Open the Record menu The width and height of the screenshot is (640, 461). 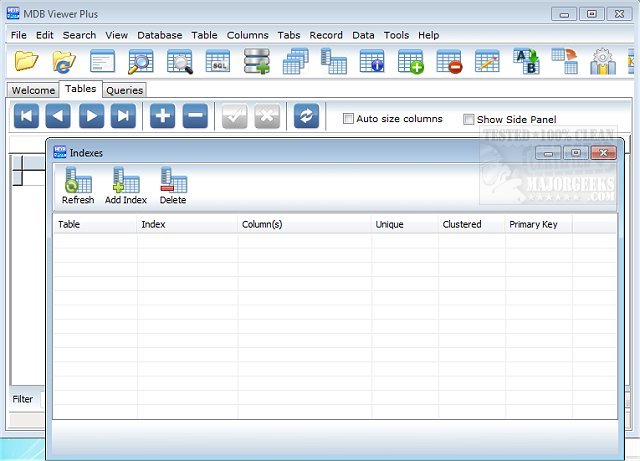click(x=326, y=35)
